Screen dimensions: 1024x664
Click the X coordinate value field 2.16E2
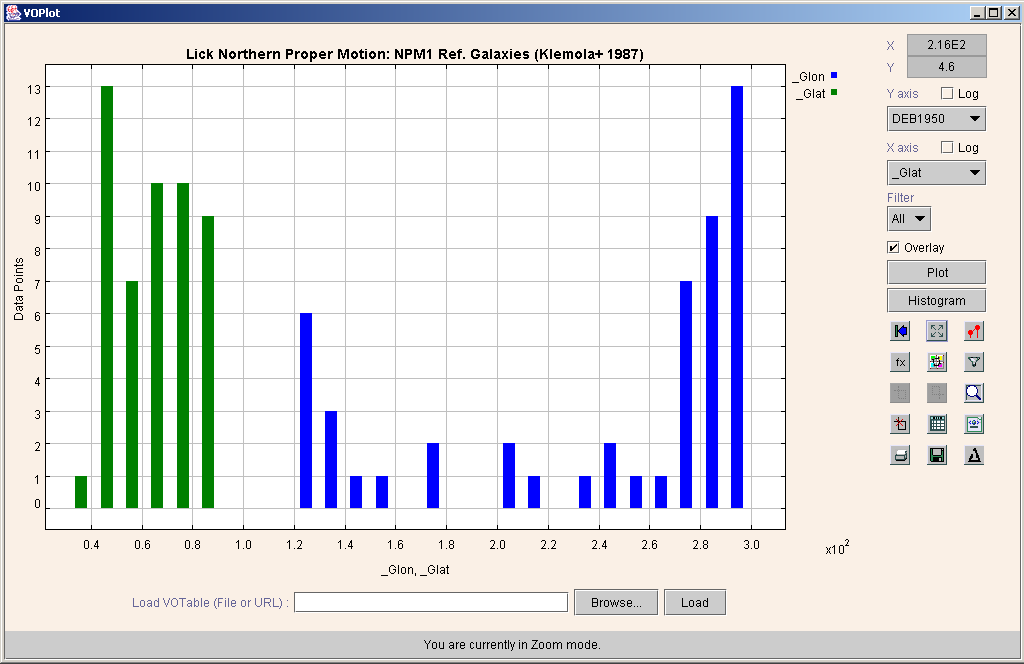(946, 45)
